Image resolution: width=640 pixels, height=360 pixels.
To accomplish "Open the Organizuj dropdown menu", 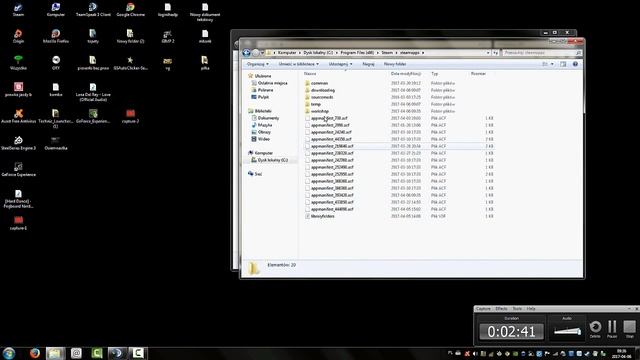I will [x=258, y=64].
